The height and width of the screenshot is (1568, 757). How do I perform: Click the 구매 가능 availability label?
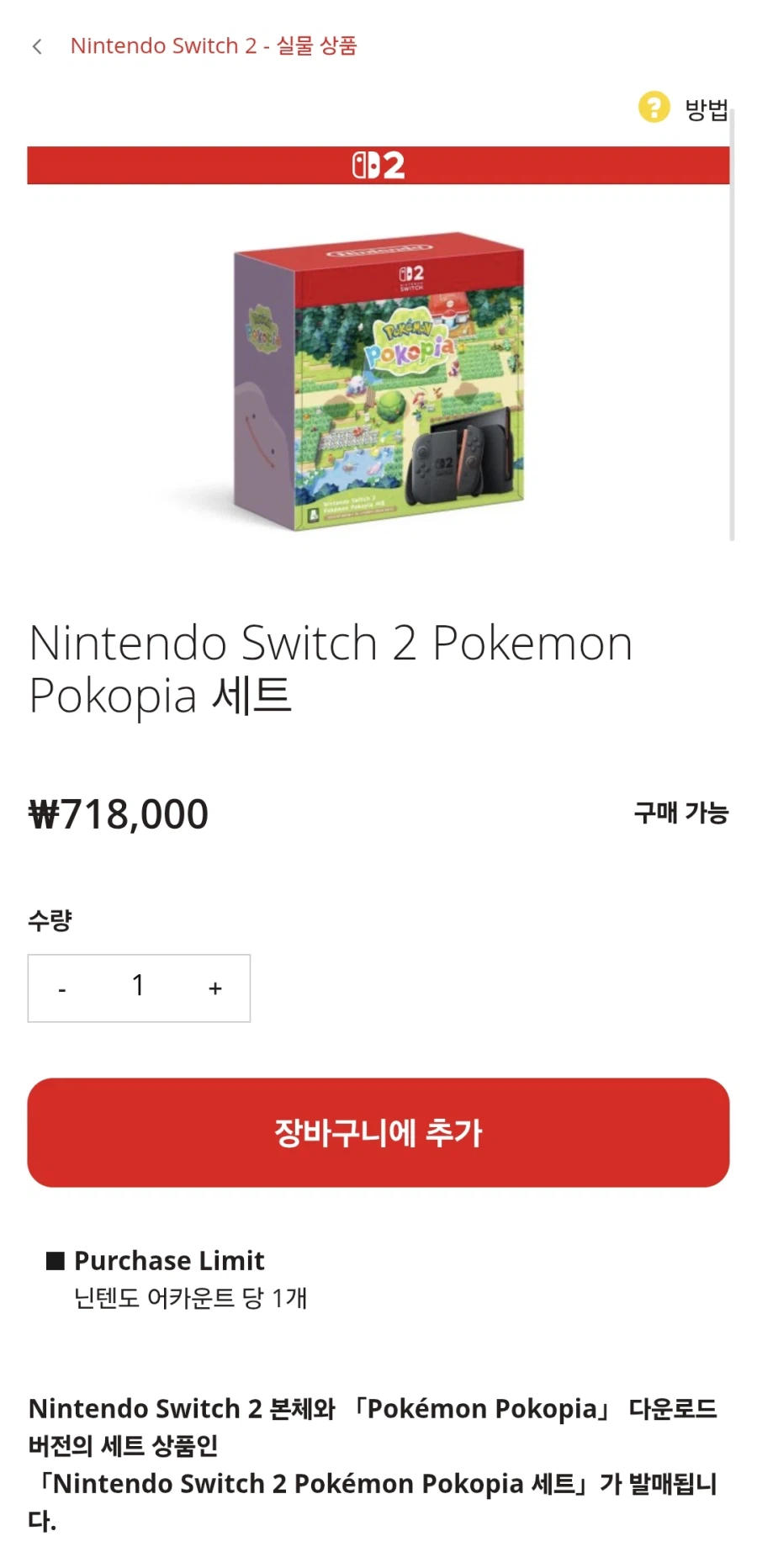(680, 813)
